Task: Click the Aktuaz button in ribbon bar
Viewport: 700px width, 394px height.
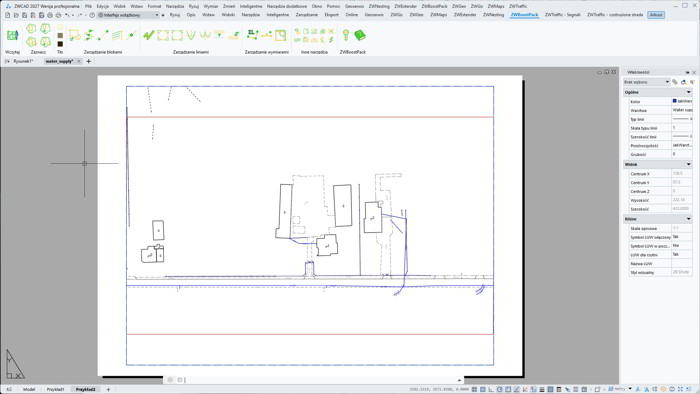Action: (x=656, y=15)
